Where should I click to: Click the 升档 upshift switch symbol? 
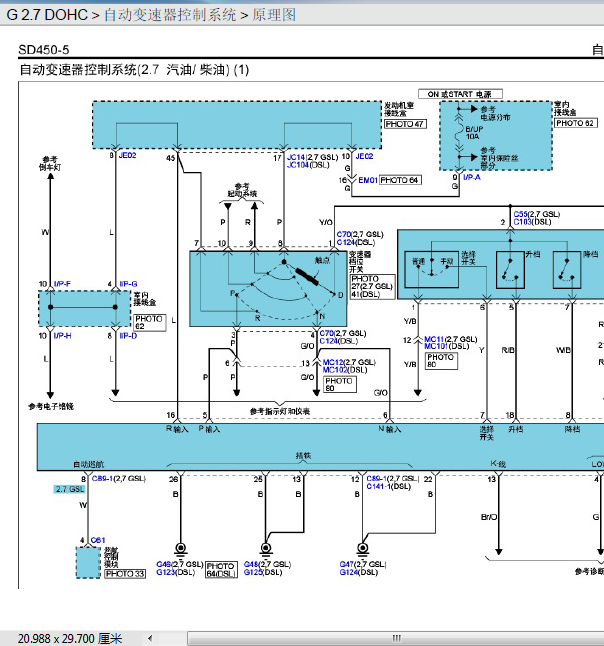510,269
